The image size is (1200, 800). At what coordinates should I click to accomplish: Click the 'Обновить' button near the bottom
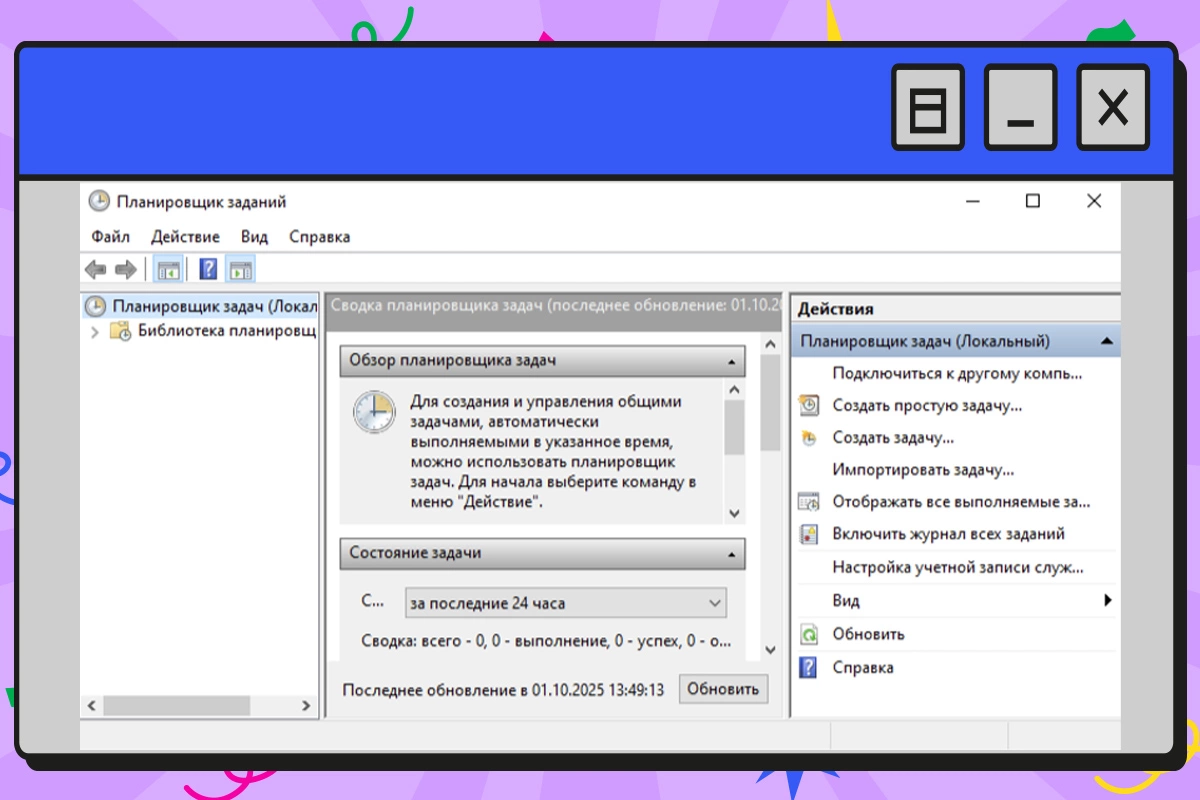[722, 688]
